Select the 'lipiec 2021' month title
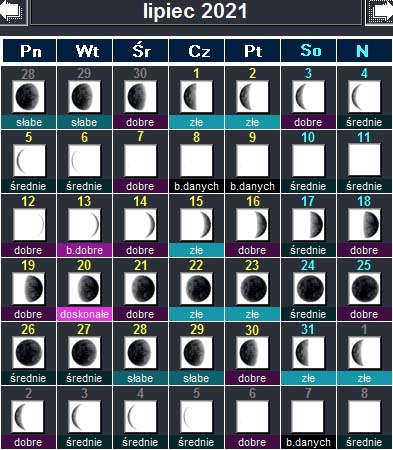 [195, 11]
